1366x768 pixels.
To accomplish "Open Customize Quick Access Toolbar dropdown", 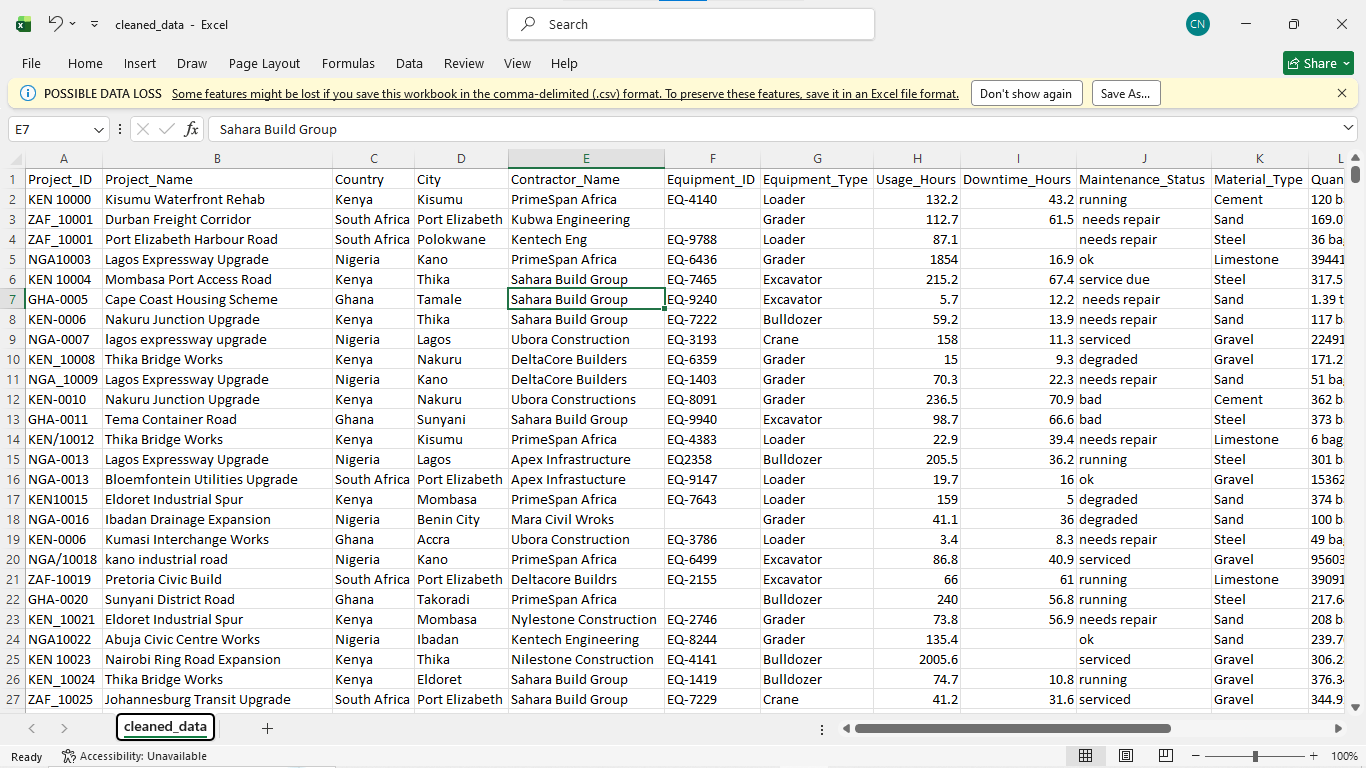I will 94,24.
